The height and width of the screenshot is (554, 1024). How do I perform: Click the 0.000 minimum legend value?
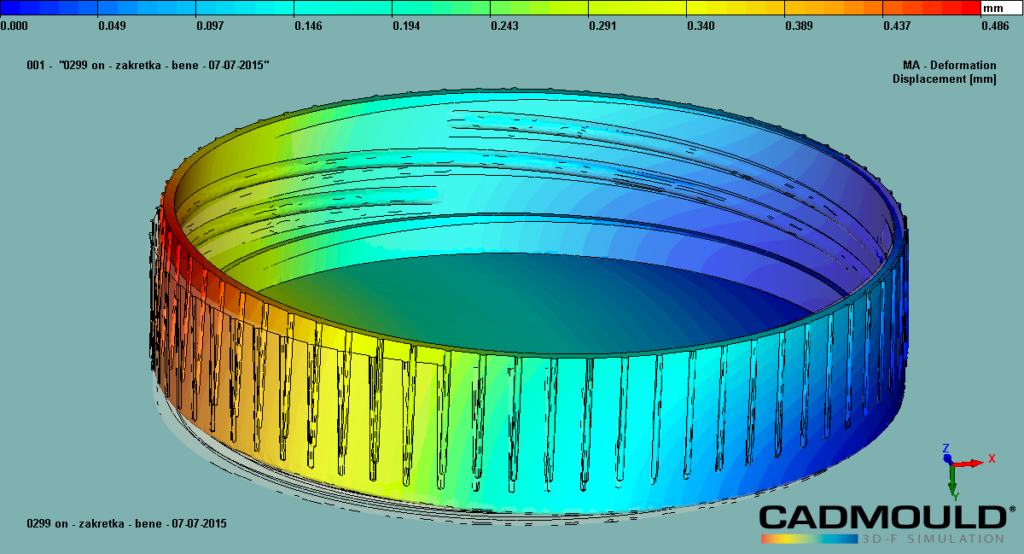(x=14, y=25)
